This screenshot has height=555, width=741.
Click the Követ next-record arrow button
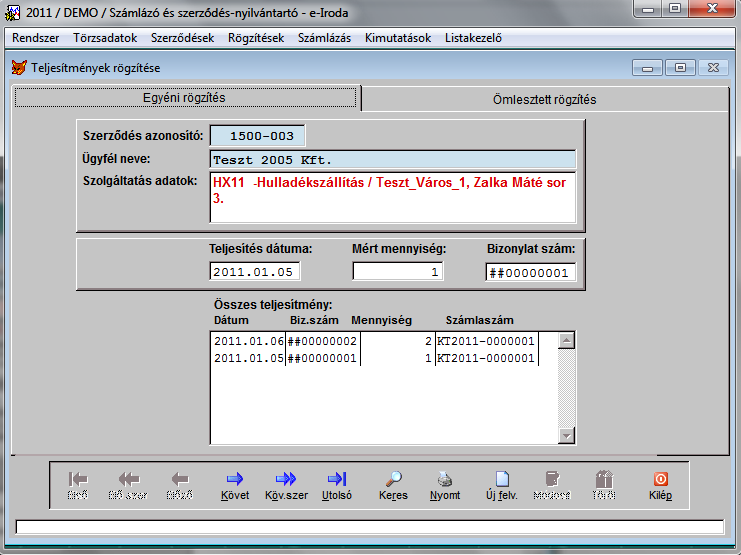tap(235, 483)
